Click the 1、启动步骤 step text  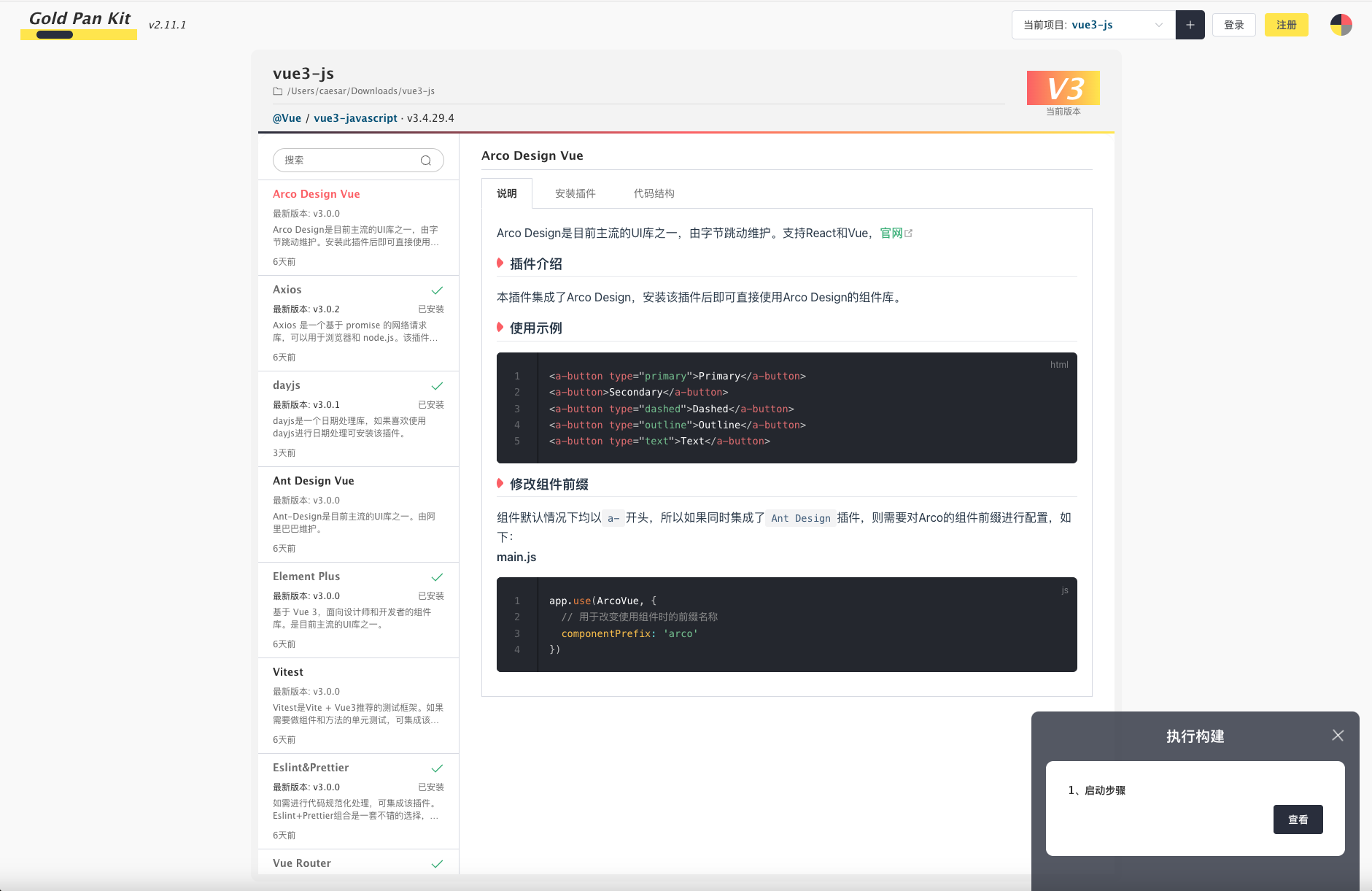point(1097,790)
